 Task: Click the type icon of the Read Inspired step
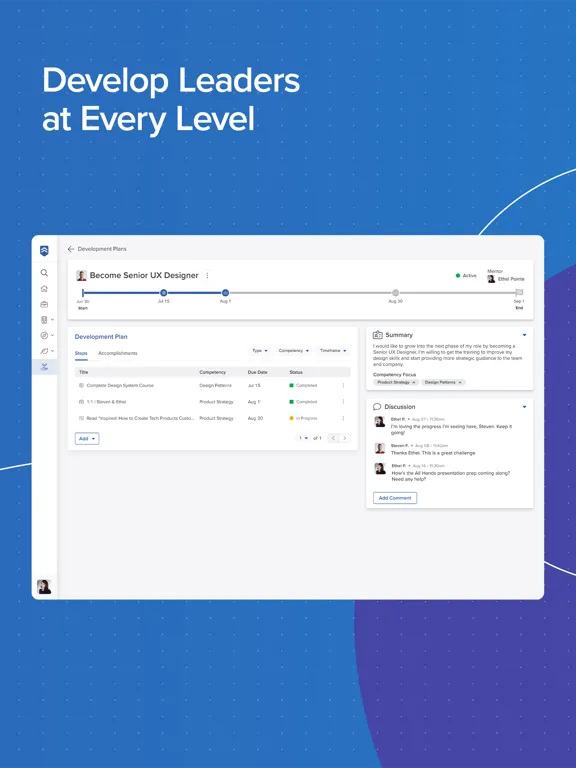pos(81,418)
